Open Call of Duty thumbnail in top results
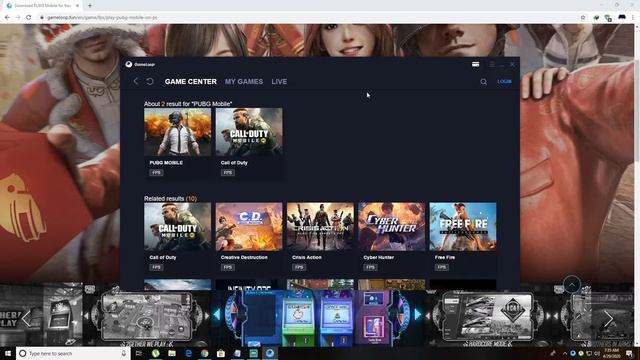This screenshot has width=640, height=360. click(249, 132)
